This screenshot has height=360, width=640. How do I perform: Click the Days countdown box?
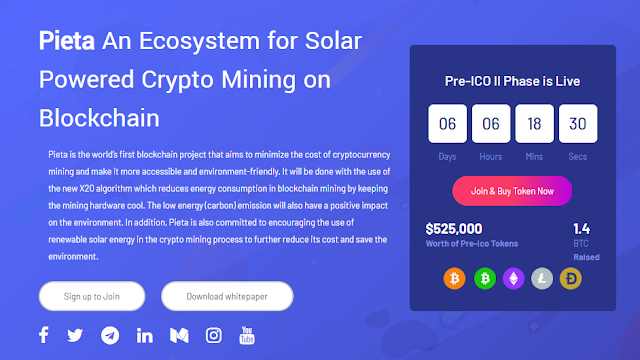(x=447, y=124)
